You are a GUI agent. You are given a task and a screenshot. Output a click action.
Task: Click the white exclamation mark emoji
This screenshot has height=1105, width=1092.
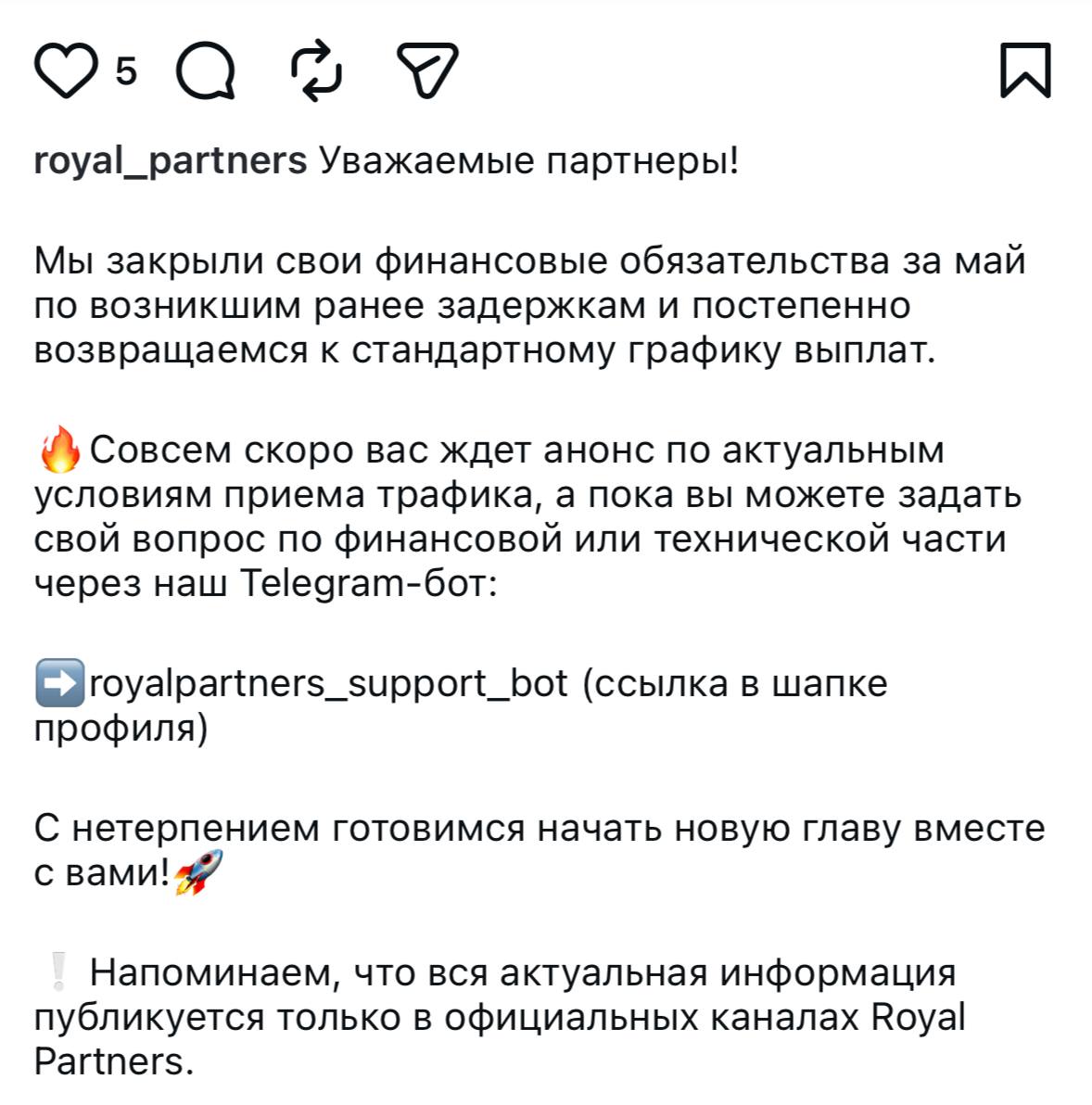58,972
